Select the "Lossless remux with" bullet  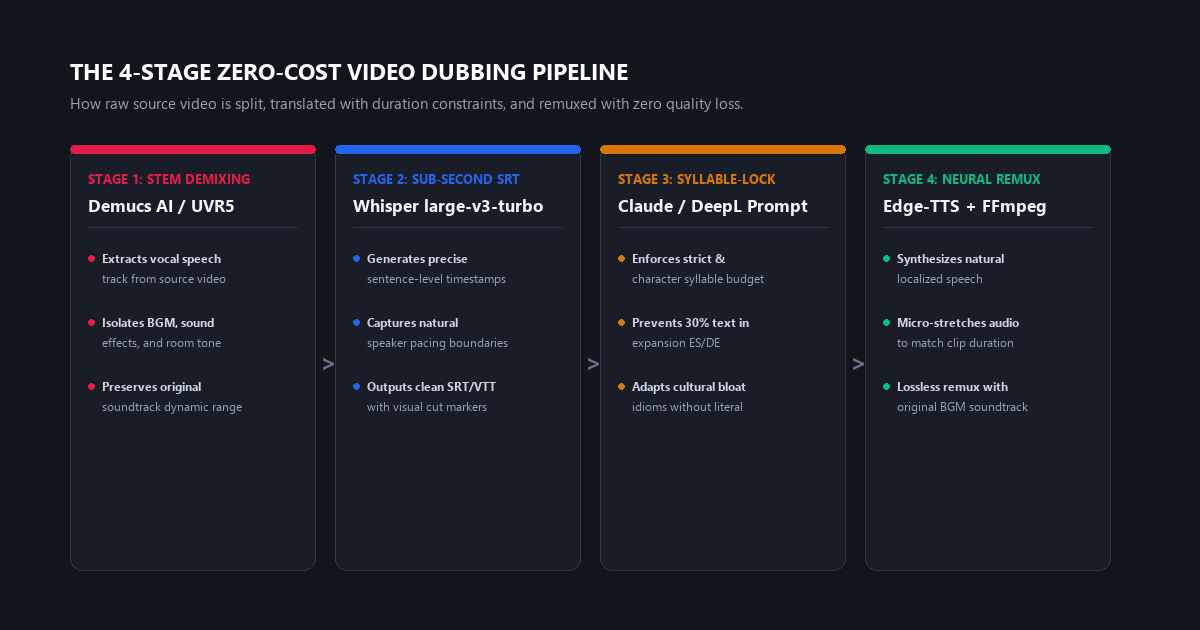(952, 387)
